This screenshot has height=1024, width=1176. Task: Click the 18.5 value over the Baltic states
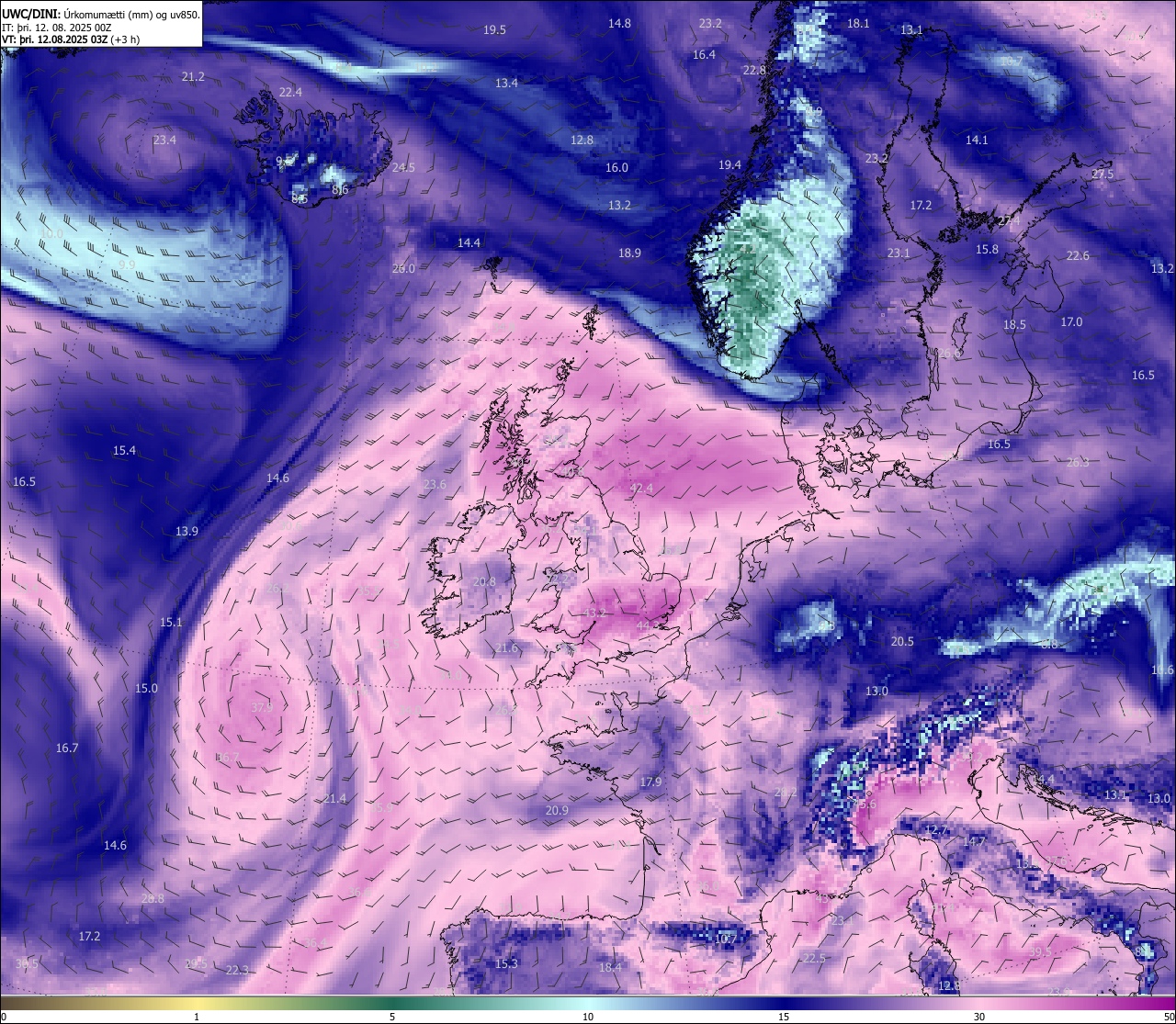(x=1014, y=325)
